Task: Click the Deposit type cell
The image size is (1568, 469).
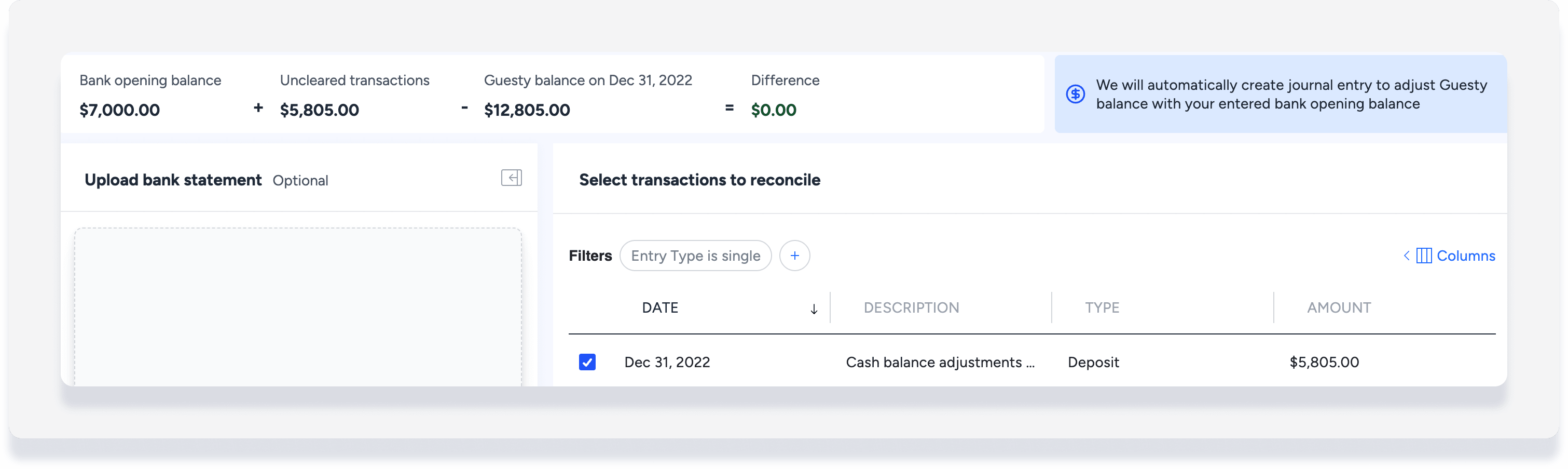Action: [1093, 363]
